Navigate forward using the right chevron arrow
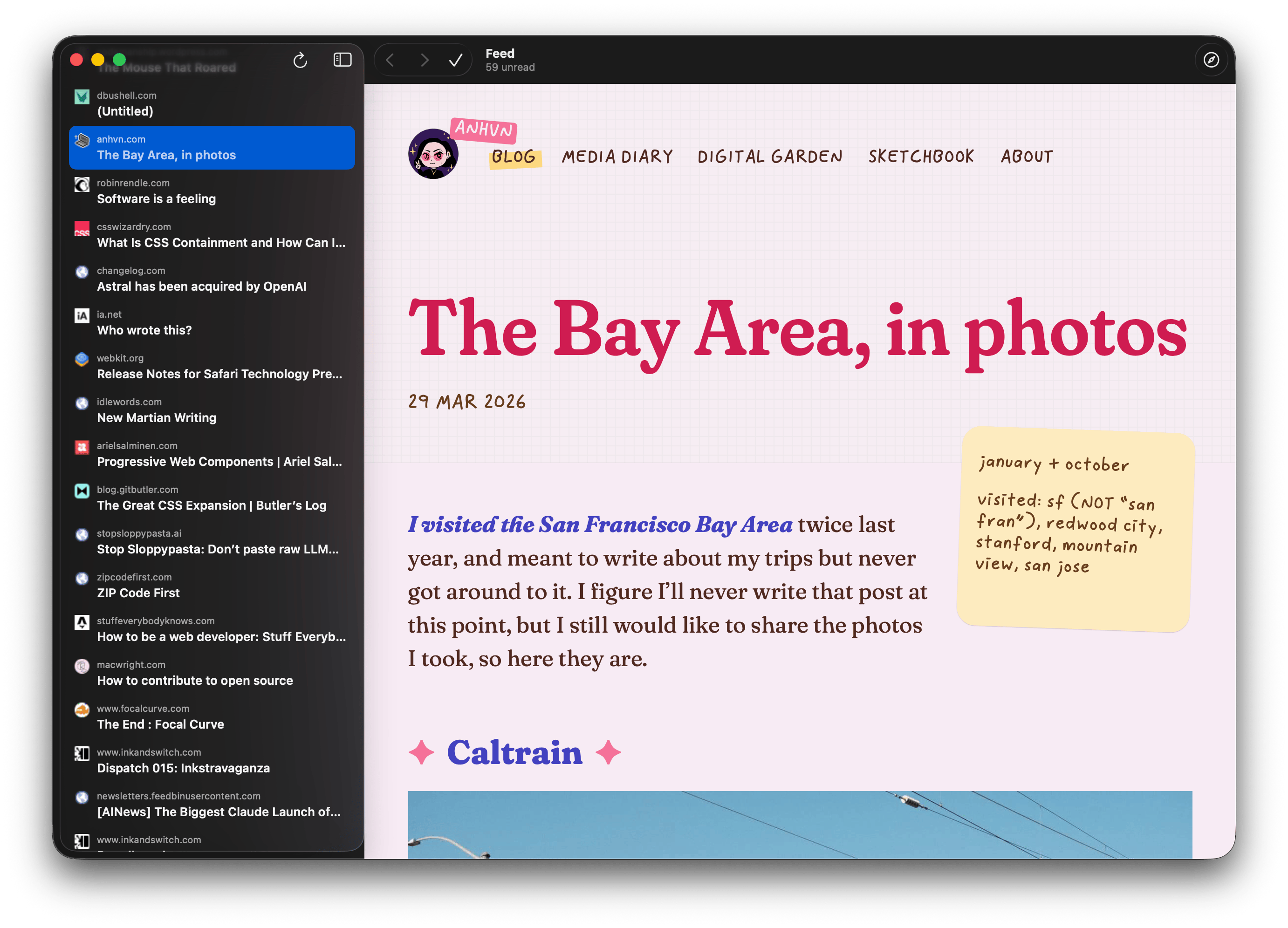1288x928 pixels. 424,60
